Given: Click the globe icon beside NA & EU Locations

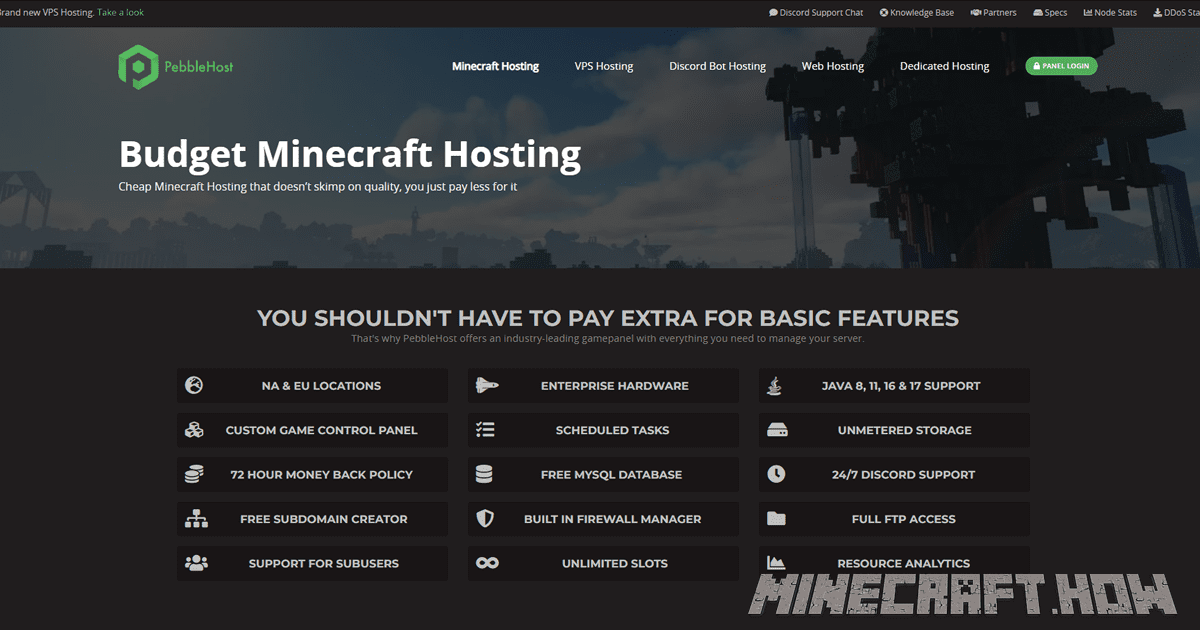Looking at the screenshot, I should coord(194,385).
